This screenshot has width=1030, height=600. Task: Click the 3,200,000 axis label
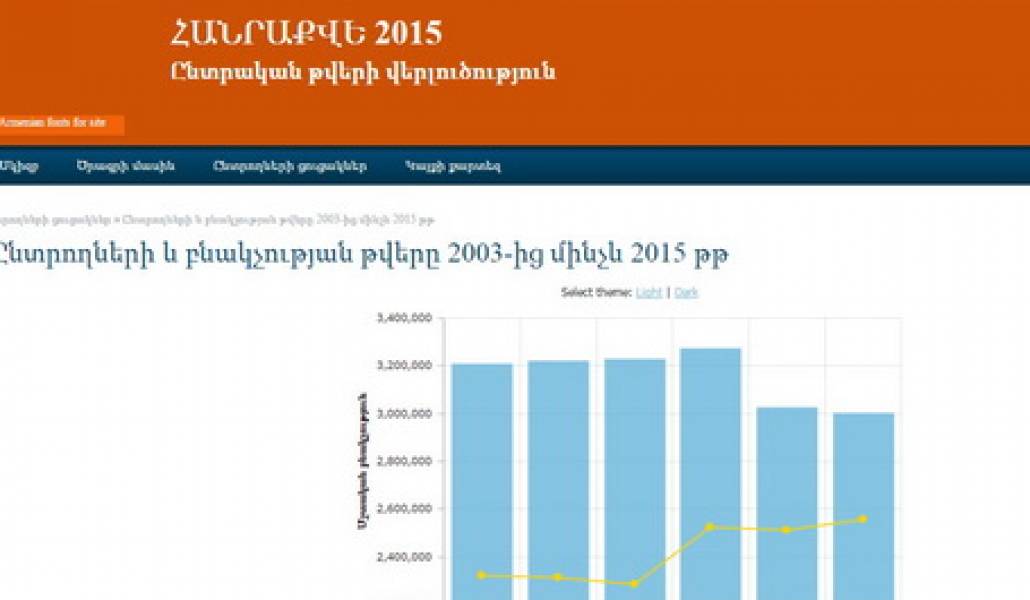tap(405, 365)
